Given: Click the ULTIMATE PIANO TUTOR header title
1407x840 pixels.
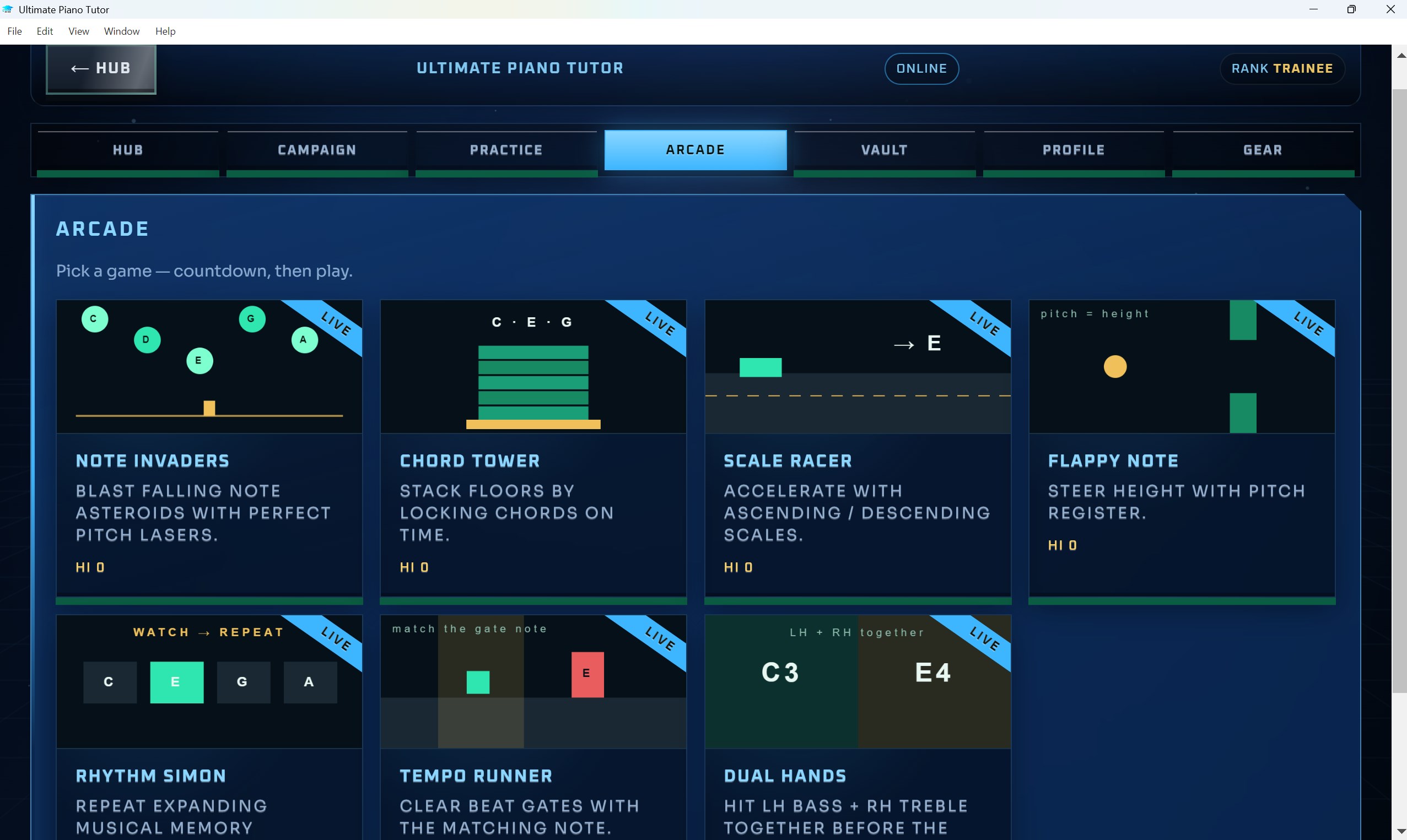Looking at the screenshot, I should point(520,68).
